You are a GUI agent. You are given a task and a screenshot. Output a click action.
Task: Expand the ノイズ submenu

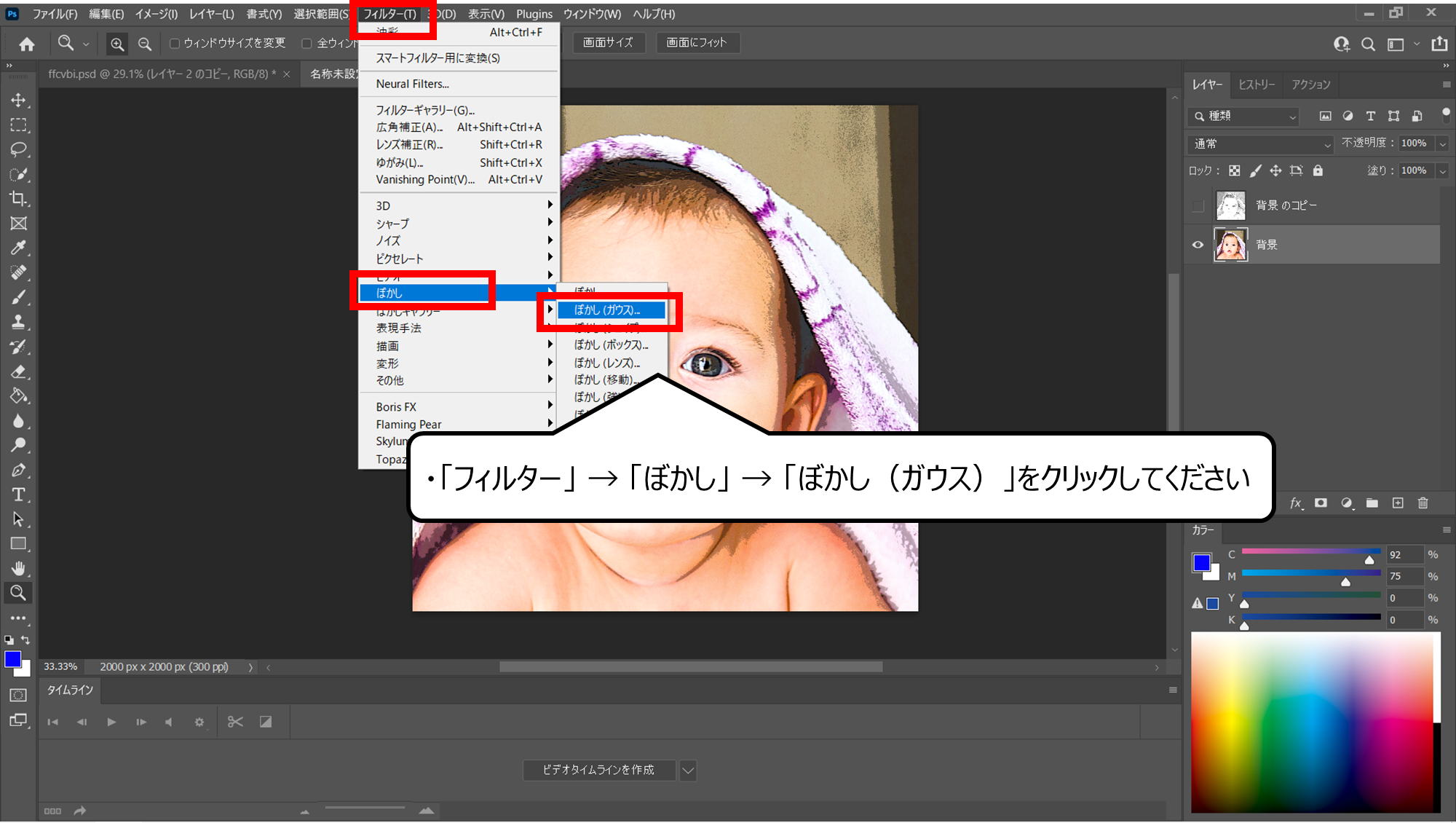(x=459, y=241)
